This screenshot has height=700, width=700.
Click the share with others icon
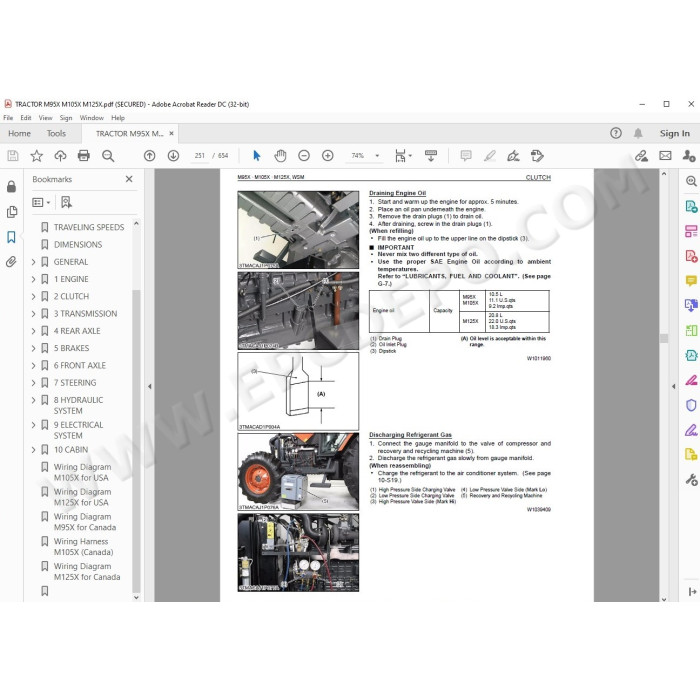click(x=689, y=156)
